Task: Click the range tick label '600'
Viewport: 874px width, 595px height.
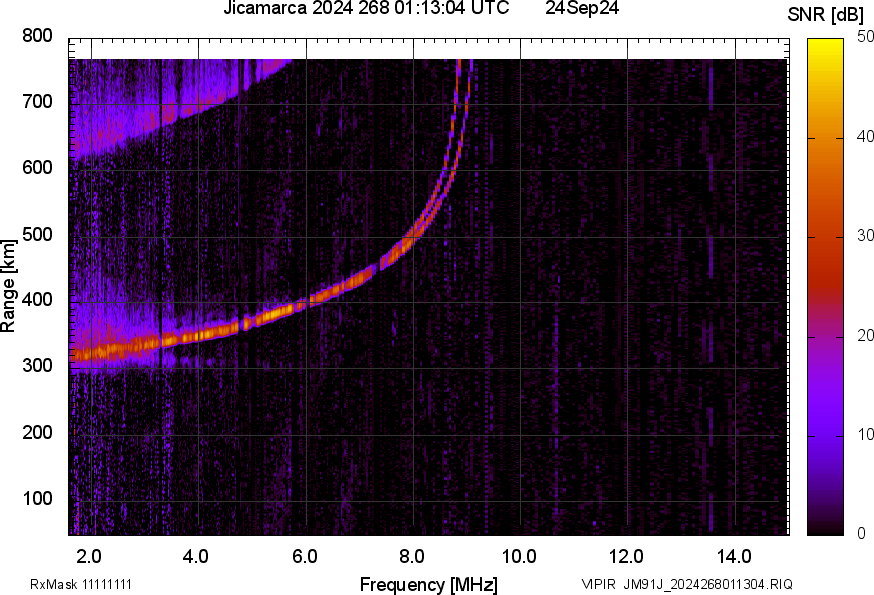Action: point(37,167)
